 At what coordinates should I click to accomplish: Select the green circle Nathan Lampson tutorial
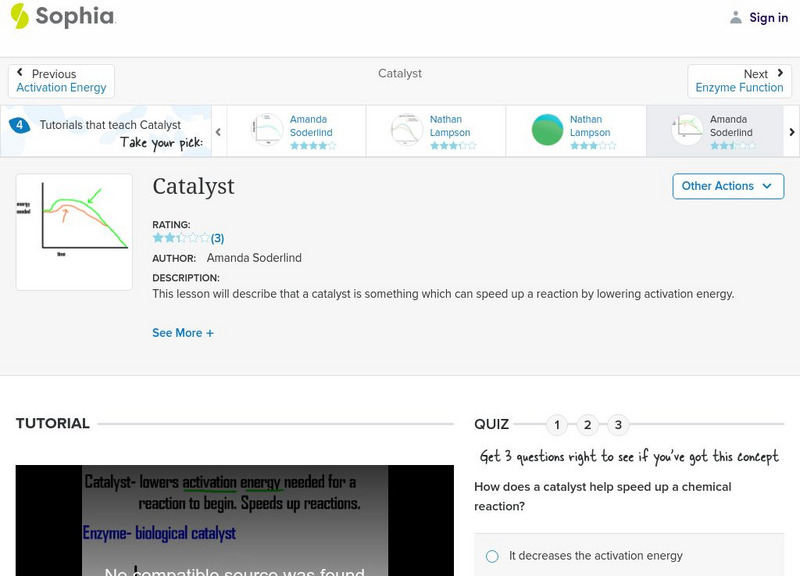547,131
